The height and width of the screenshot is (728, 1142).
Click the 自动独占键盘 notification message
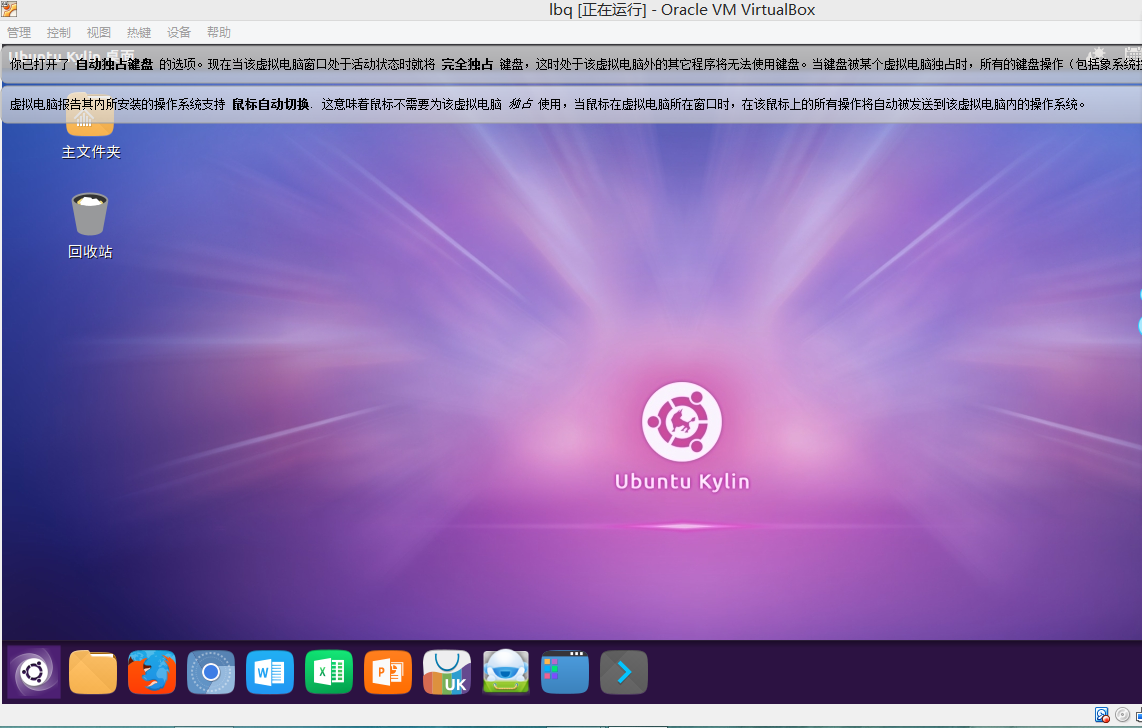tap(571, 64)
